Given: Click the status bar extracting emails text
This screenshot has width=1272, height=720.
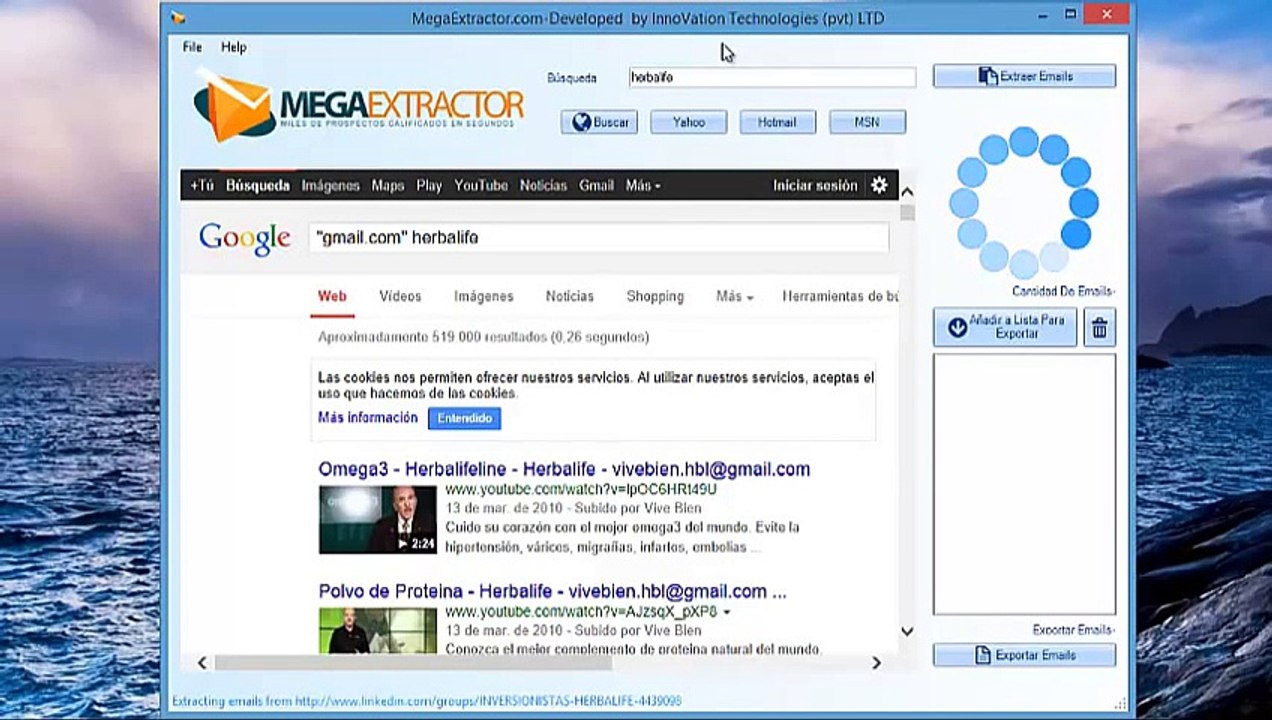Looking at the screenshot, I should pos(427,701).
